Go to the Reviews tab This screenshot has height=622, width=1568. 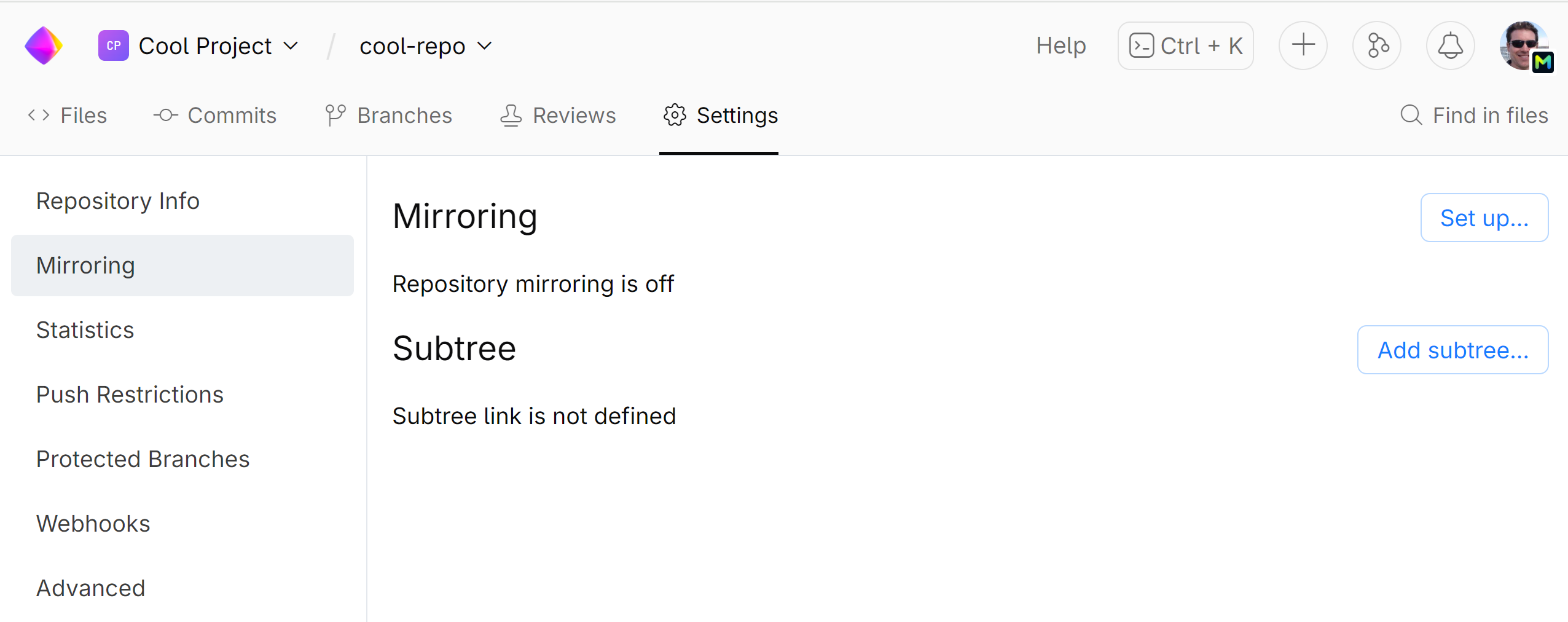[558, 115]
